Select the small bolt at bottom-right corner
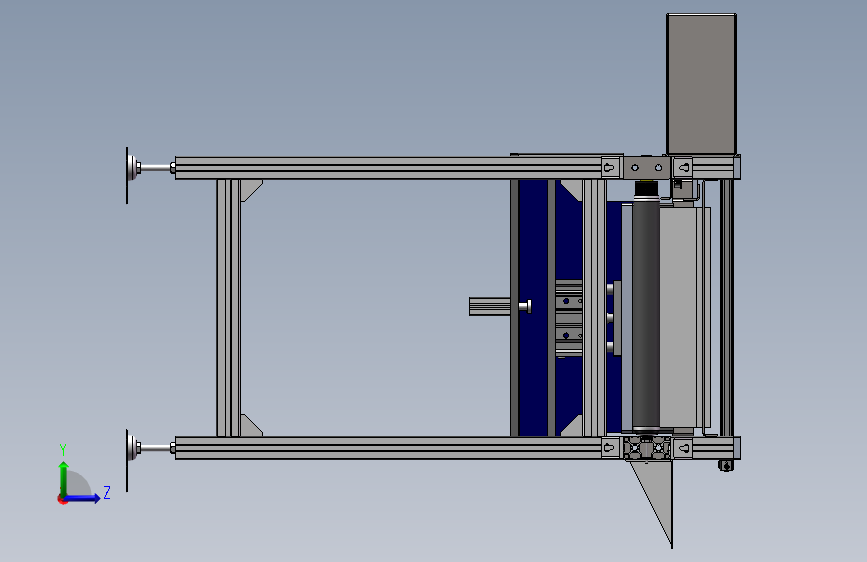Screen dimensions: 867x562 coord(726,466)
